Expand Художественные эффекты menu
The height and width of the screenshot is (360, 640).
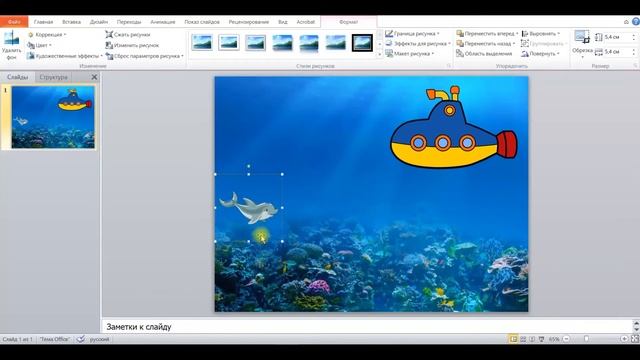click(64, 56)
